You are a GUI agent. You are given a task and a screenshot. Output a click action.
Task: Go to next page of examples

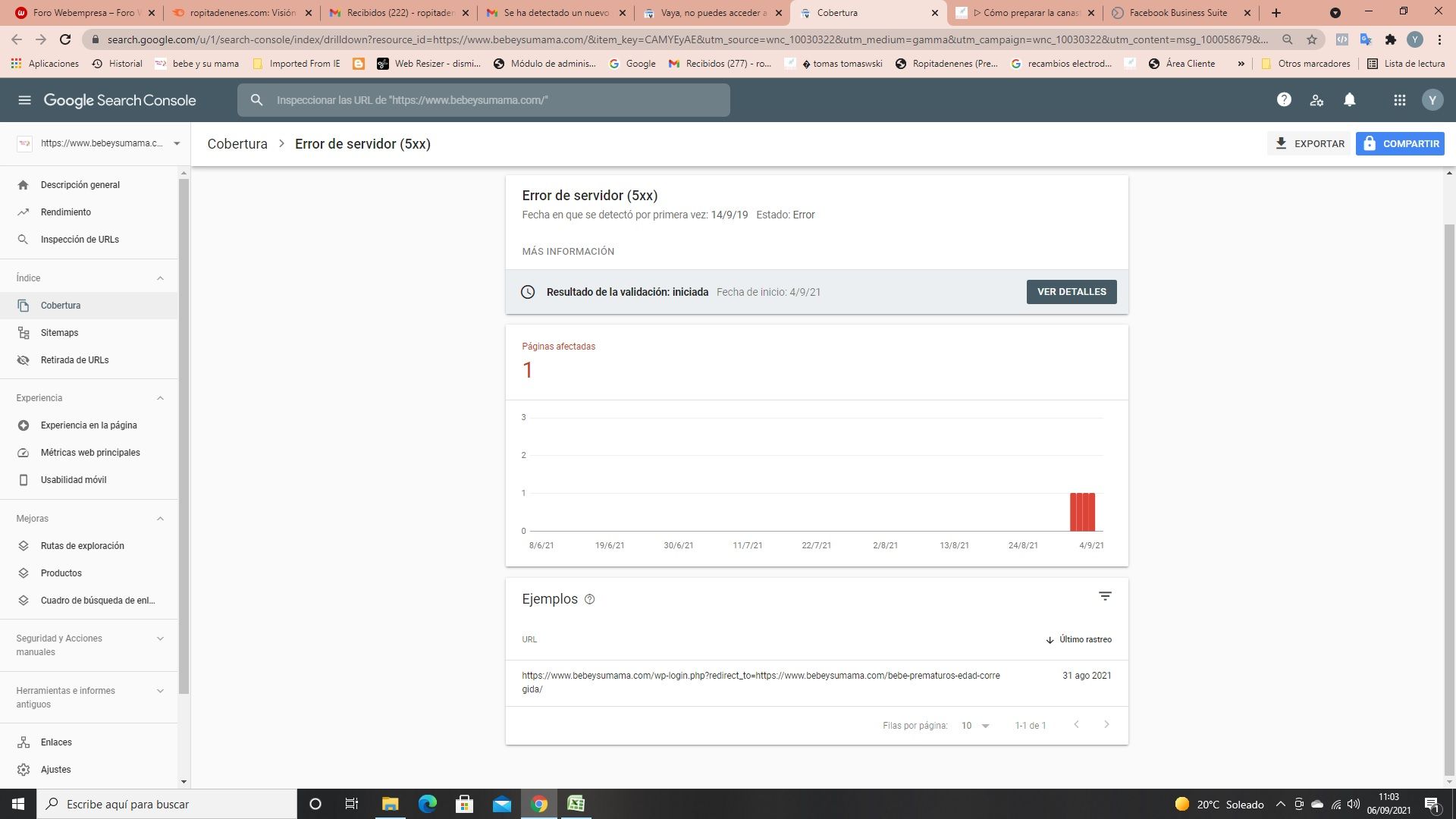click(x=1106, y=725)
